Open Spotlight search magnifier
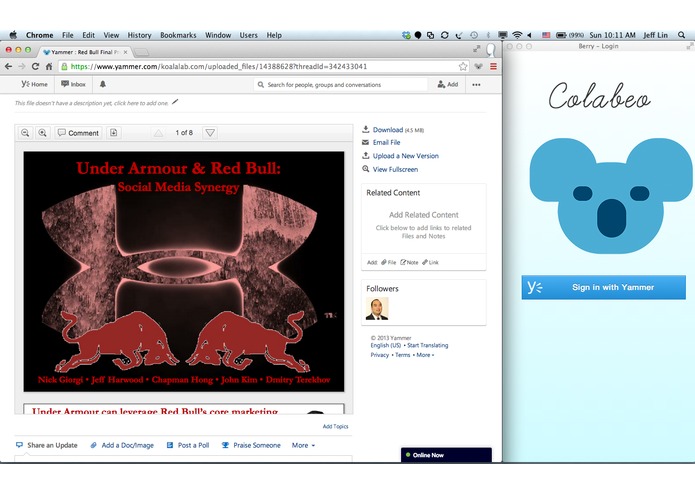Viewport: 695px width, 494px height. coord(681,35)
